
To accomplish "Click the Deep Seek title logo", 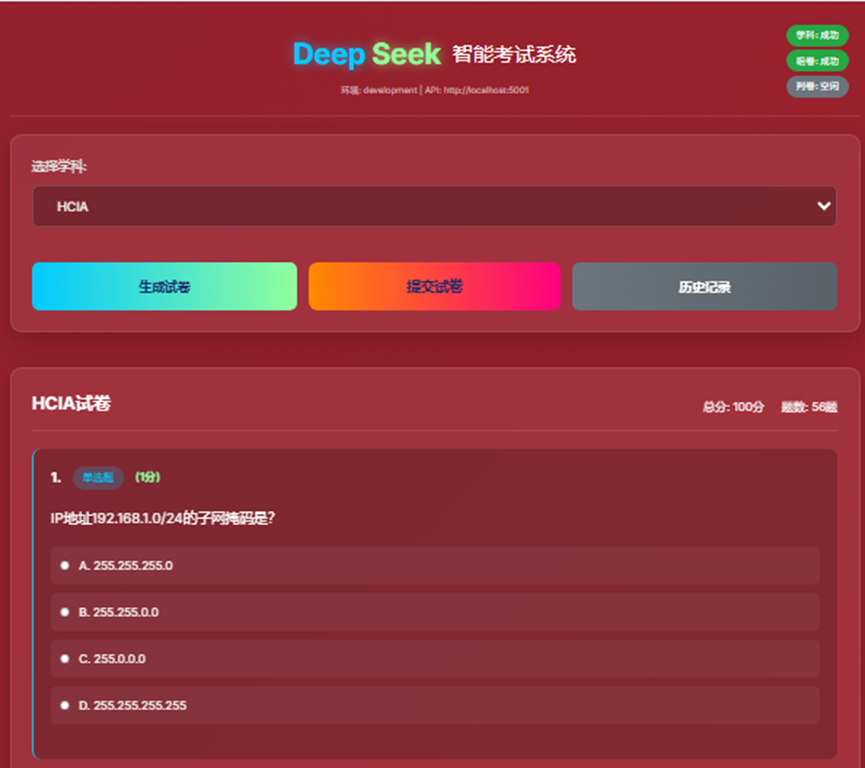I will (x=367, y=54).
